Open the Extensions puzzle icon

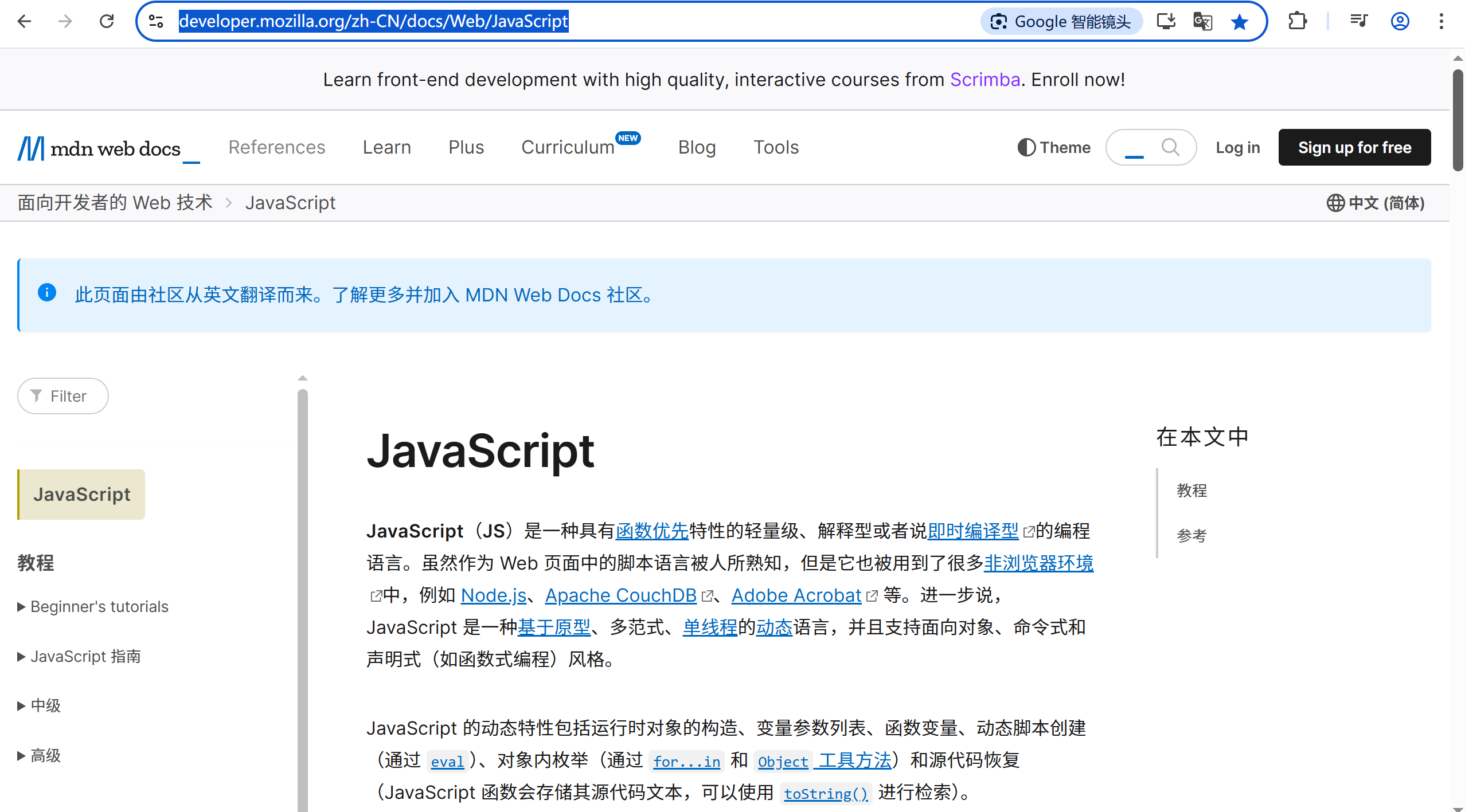click(1297, 22)
